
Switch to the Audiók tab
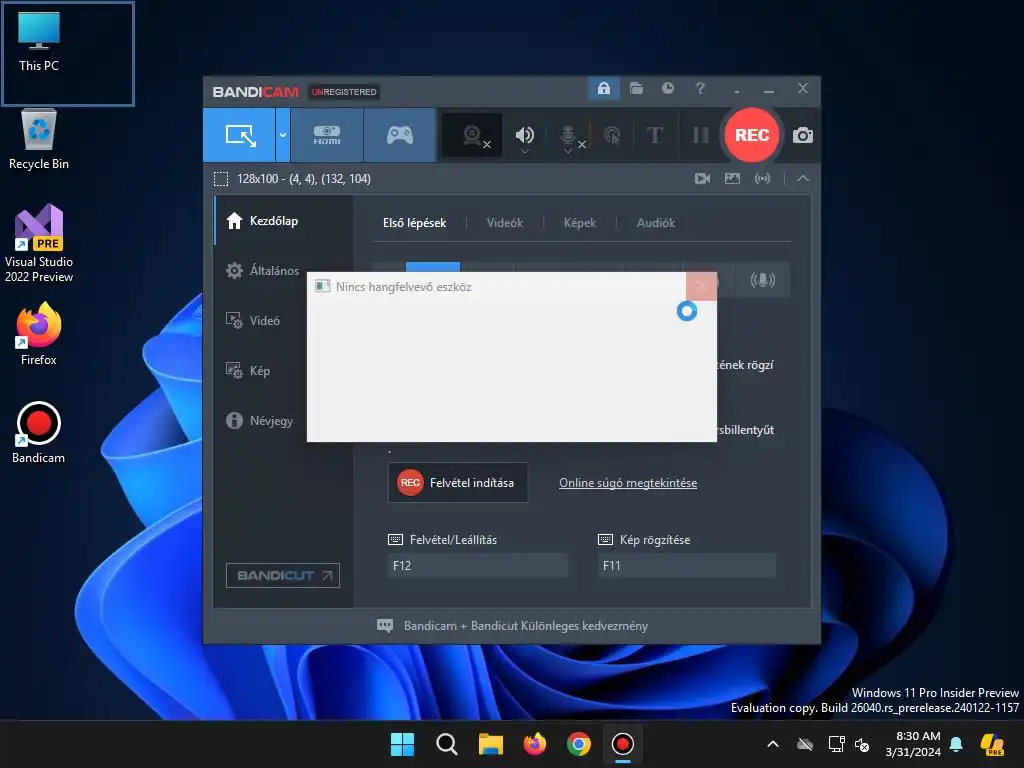pyautogui.click(x=656, y=223)
